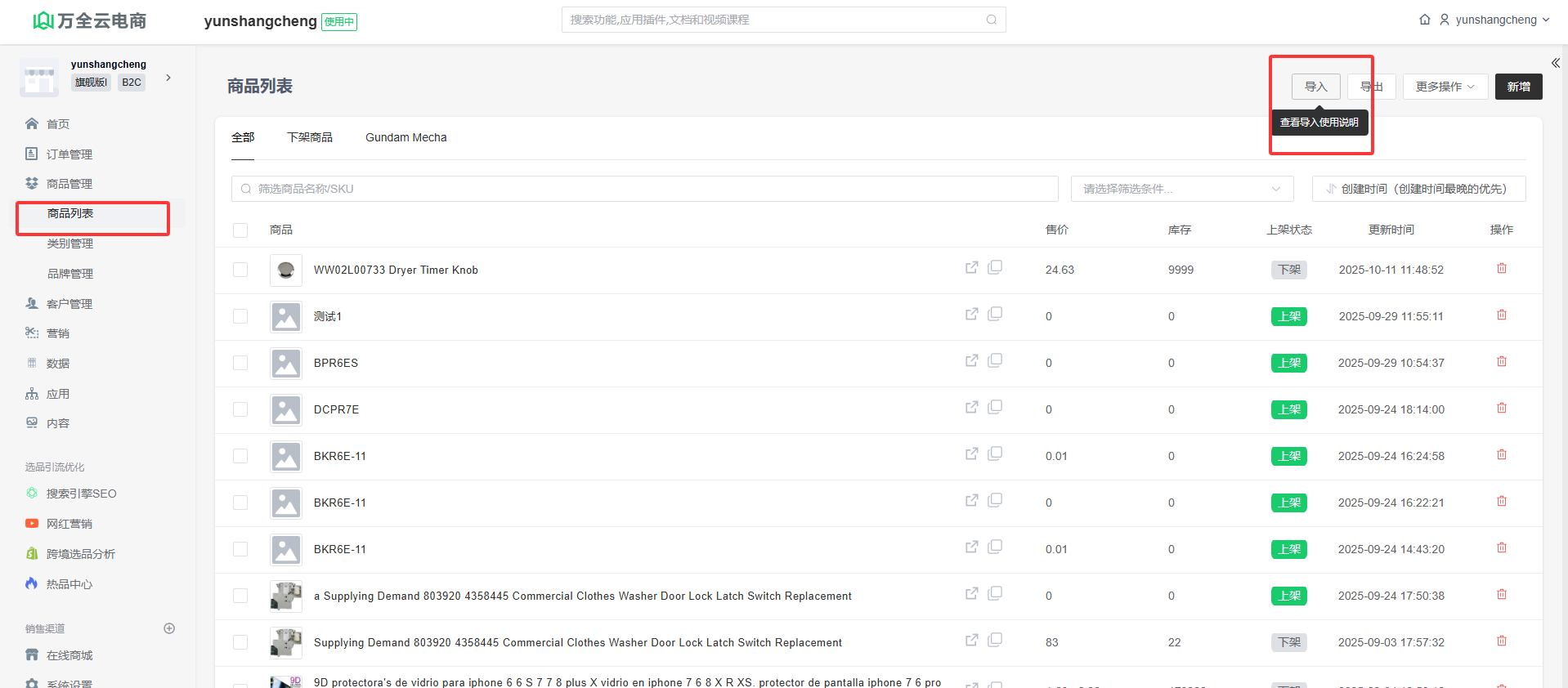Image resolution: width=1568 pixels, height=688 pixels.
Task: Delete the DCPR7E product row
Action: pyautogui.click(x=1501, y=409)
